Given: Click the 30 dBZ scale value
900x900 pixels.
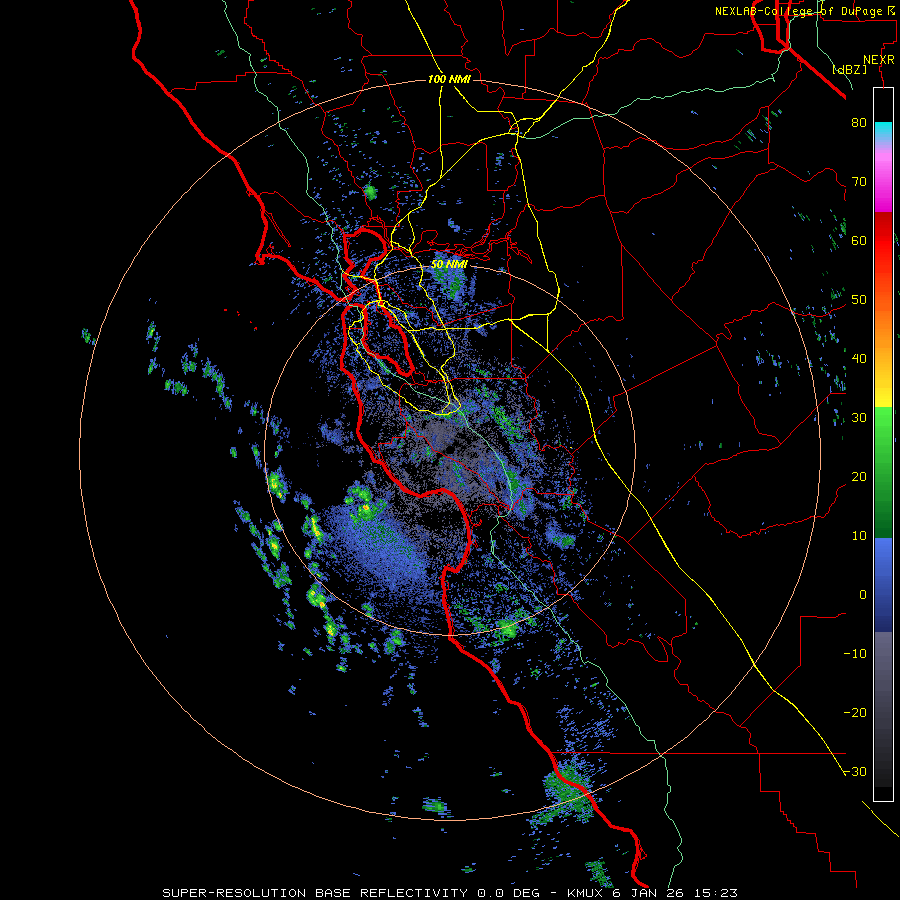Looking at the screenshot, I should pyautogui.click(x=859, y=418).
